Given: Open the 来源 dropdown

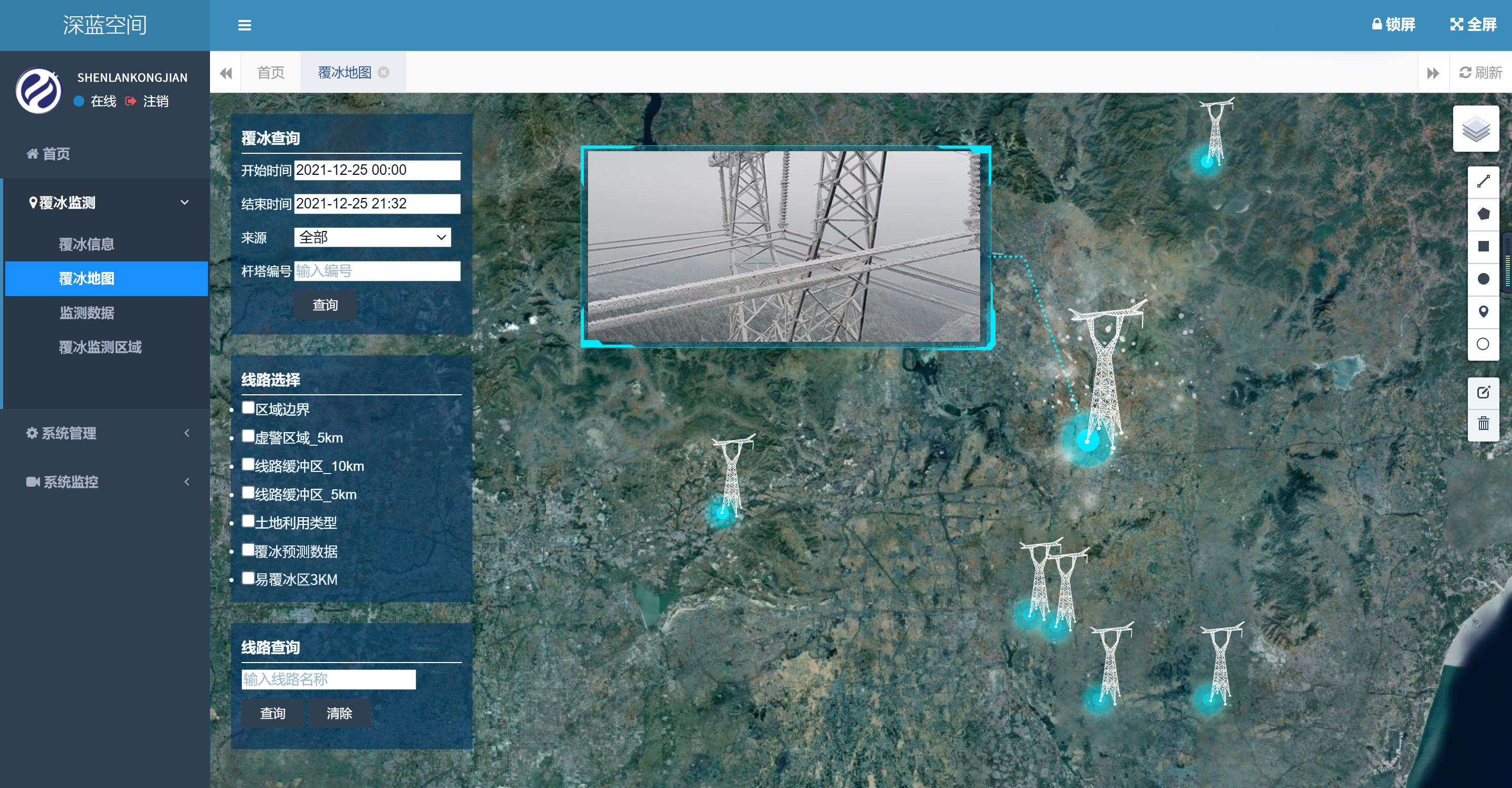Looking at the screenshot, I should [372, 237].
